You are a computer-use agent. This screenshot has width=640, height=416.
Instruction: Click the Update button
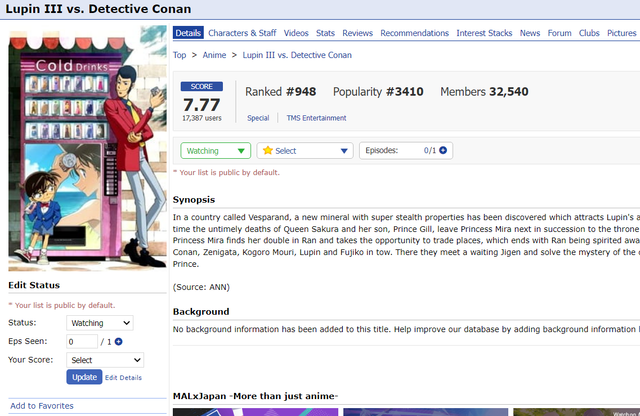point(84,377)
